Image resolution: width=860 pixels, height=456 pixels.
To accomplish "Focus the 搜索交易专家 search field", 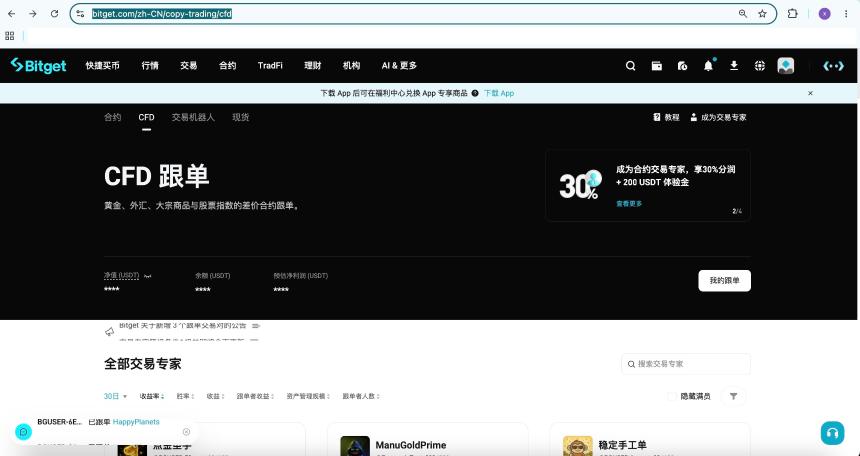I will click(686, 364).
